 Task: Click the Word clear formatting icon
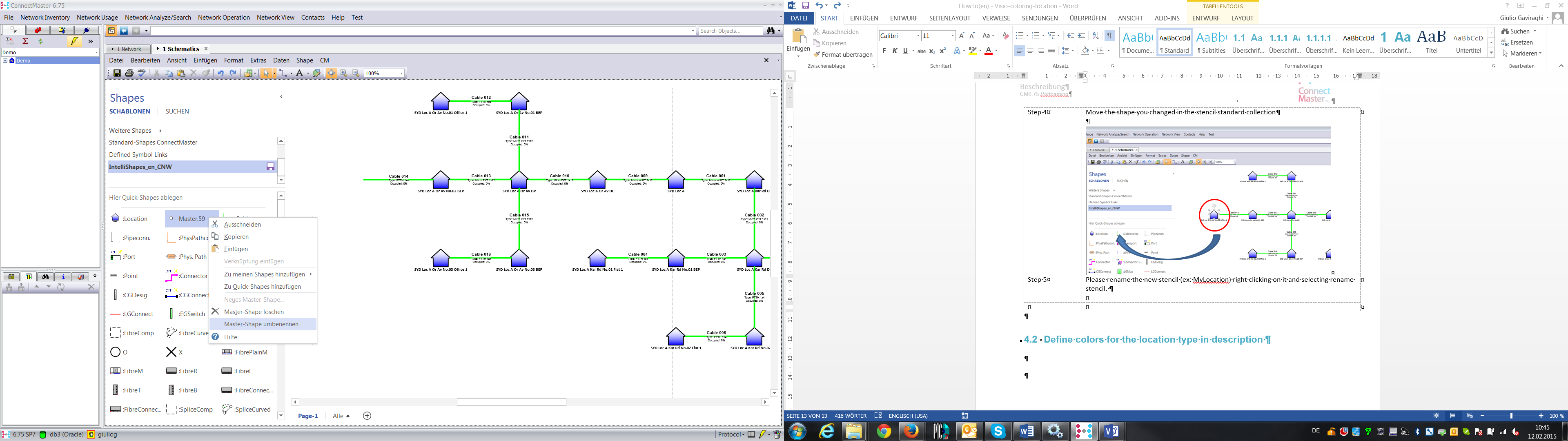click(1006, 36)
